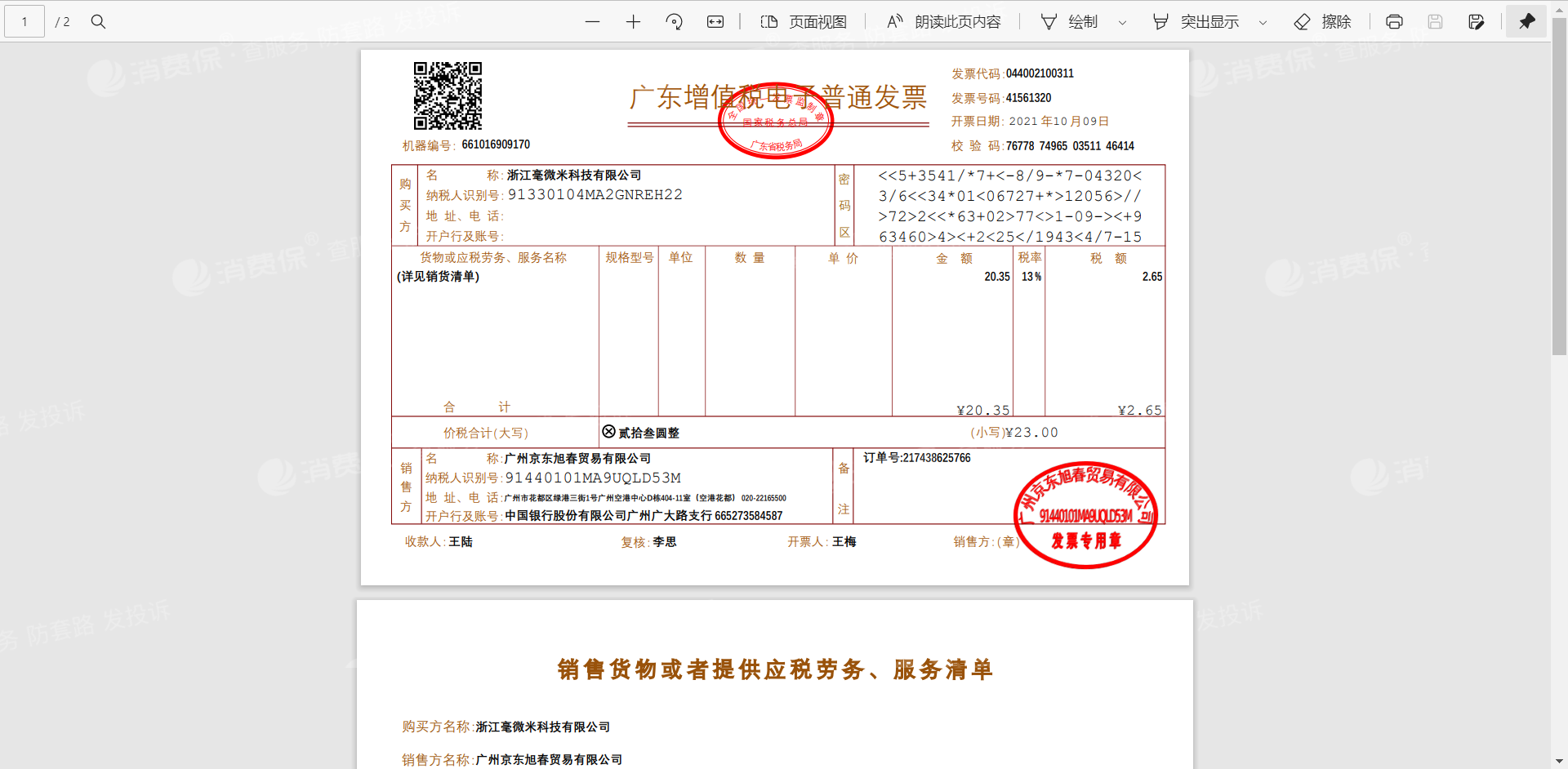This screenshot has width=1568, height=769.
Task: Click issuer name 王梅
Action: click(844, 541)
